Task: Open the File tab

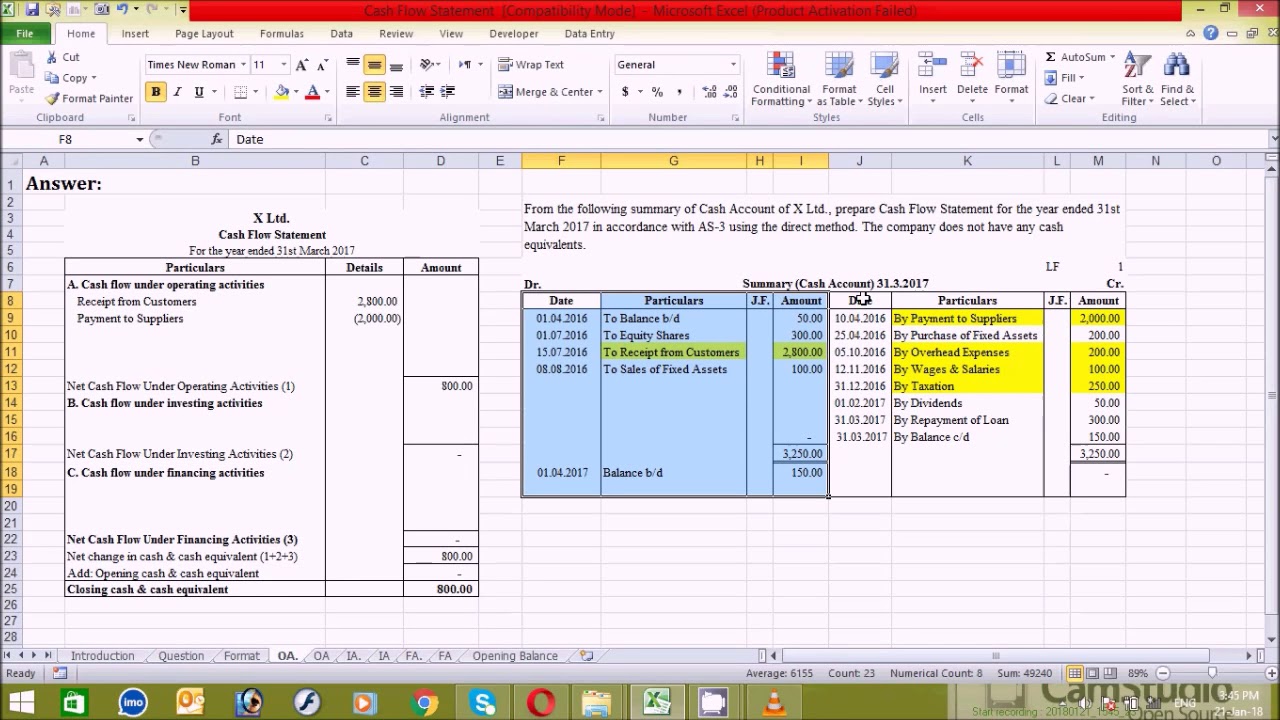Action: coord(24,33)
